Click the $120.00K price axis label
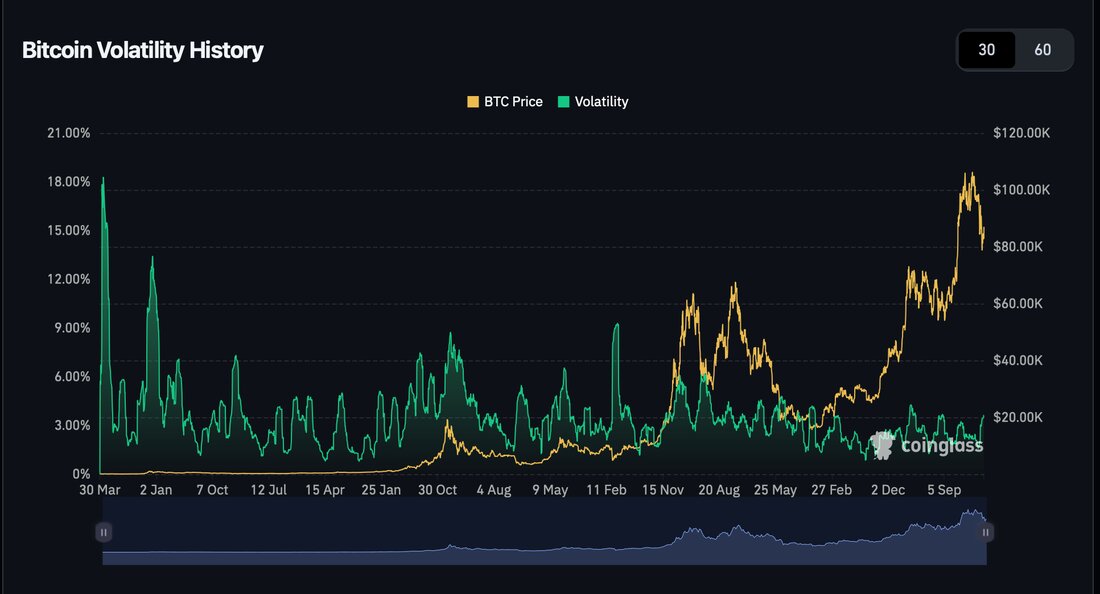1100x594 pixels. pos(1022,132)
